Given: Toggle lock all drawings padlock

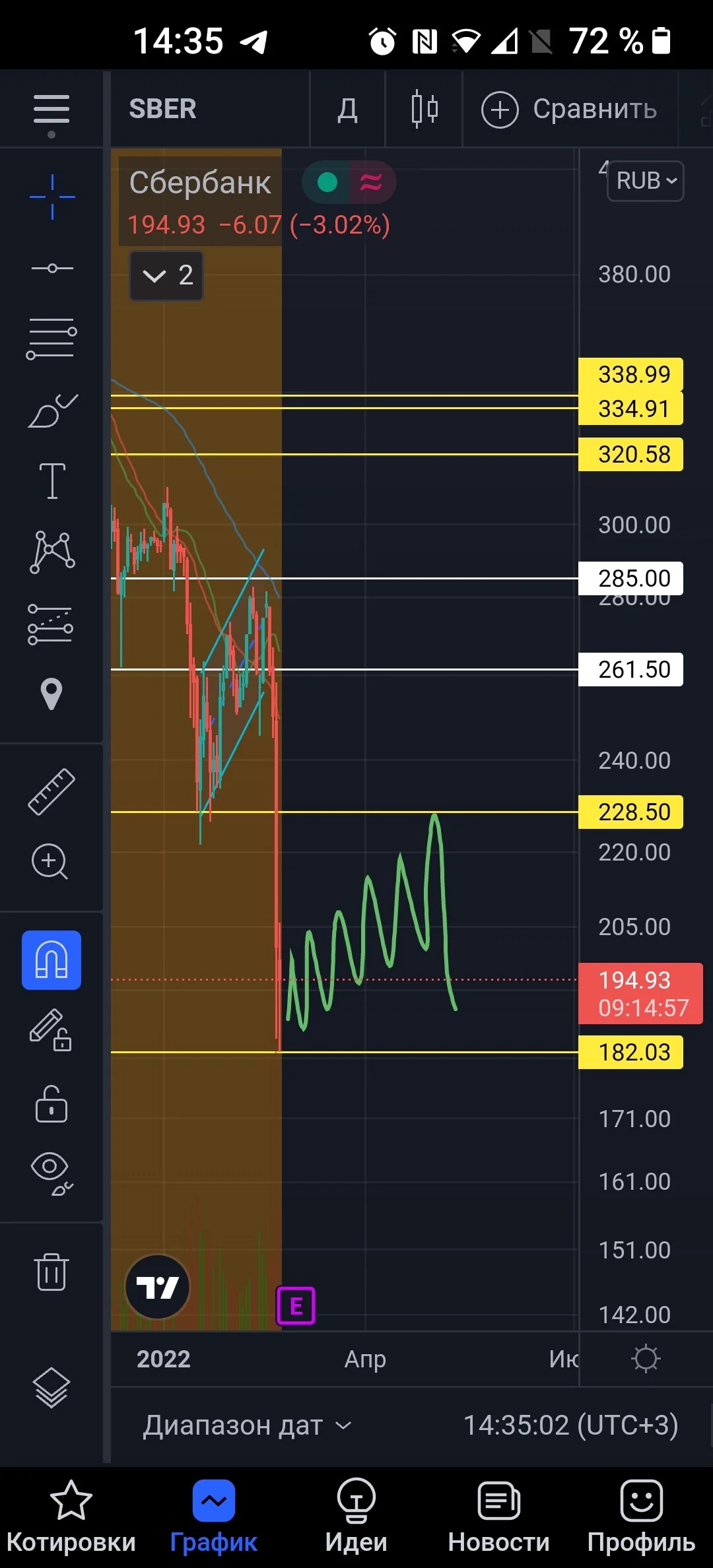Looking at the screenshot, I should click(51, 1103).
